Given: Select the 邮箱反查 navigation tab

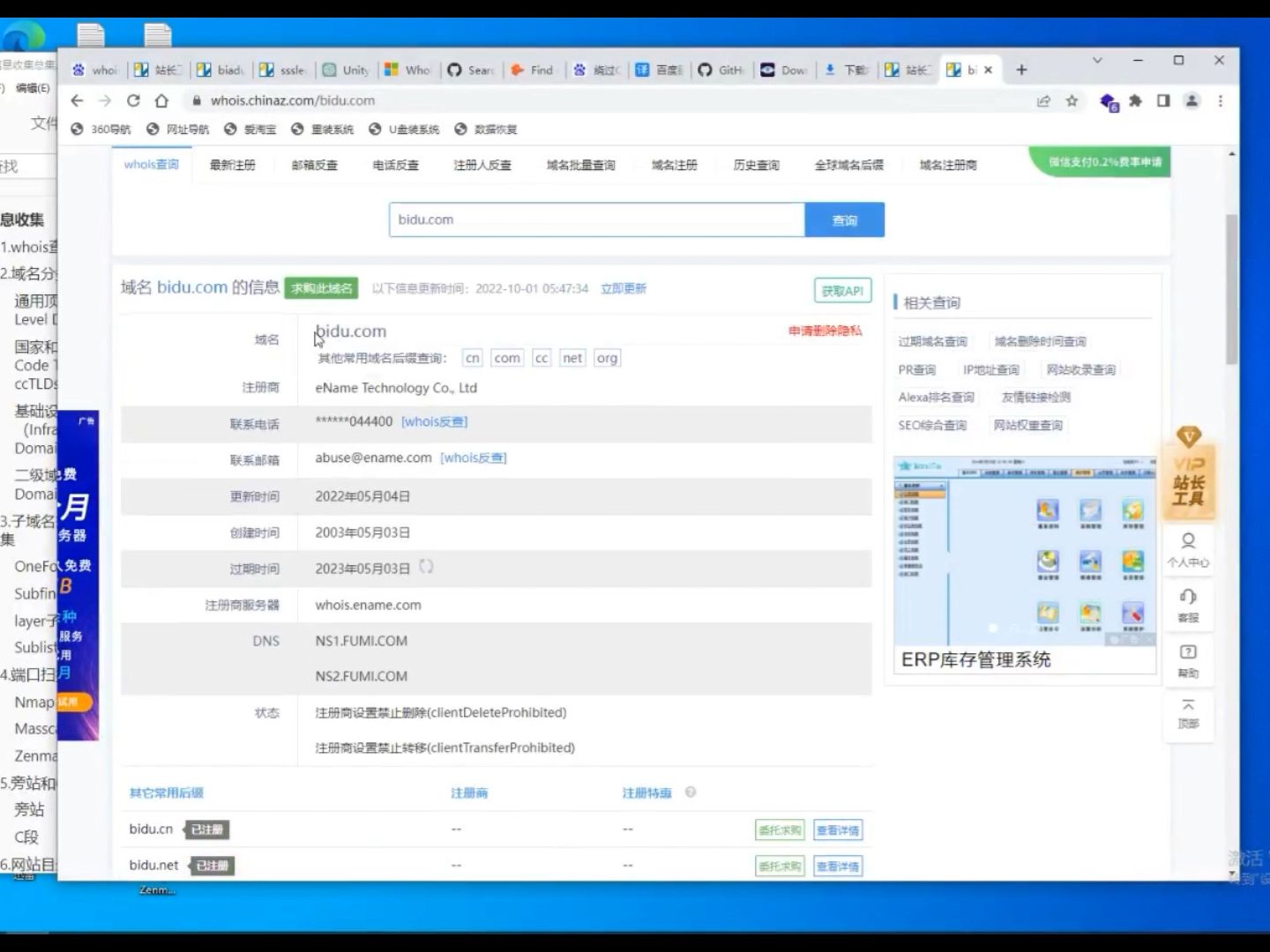Looking at the screenshot, I should click(x=315, y=165).
